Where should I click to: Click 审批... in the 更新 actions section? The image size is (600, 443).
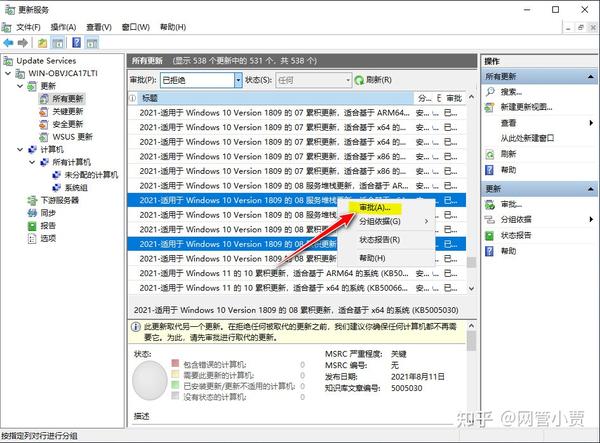pos(511,204)
